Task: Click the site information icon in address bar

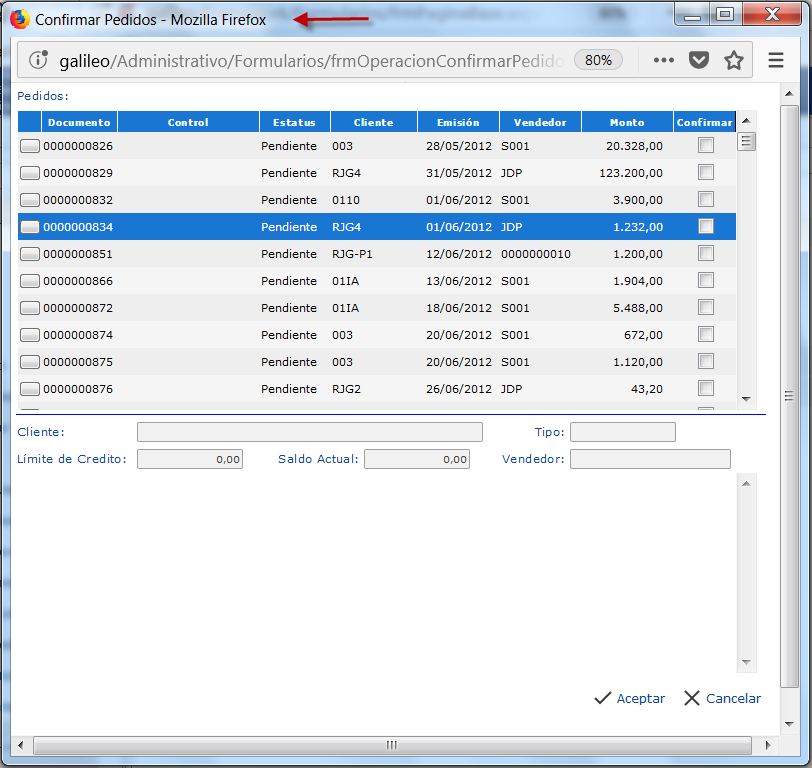Action: [x=39, y=60]
